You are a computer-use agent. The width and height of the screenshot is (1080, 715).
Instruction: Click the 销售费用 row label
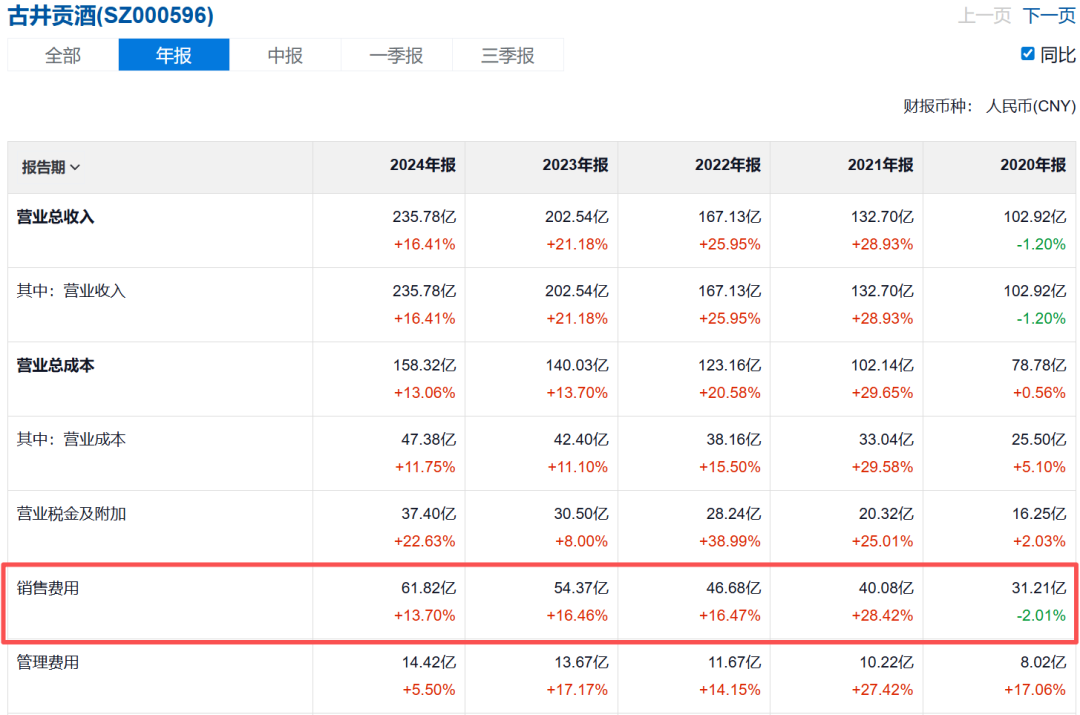[x=48, y=588]
